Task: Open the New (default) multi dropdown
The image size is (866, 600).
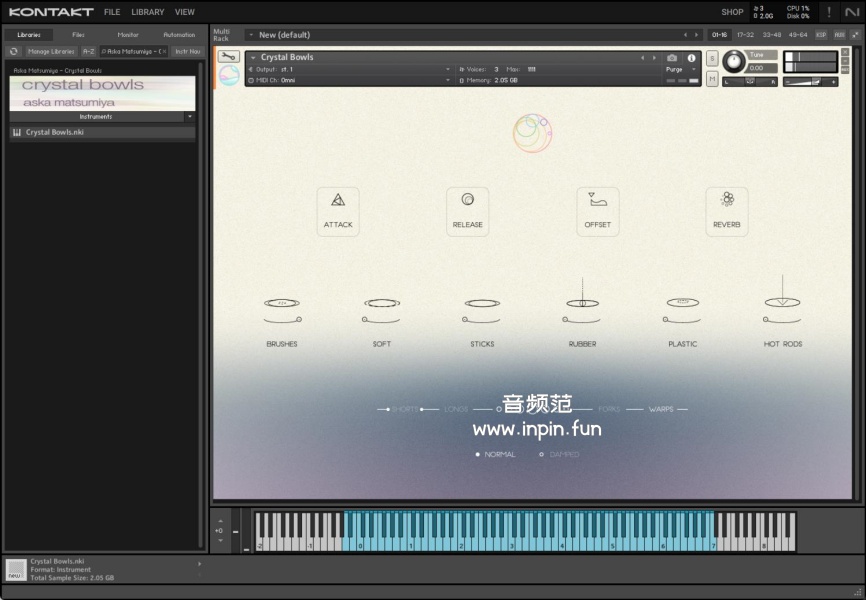Action: point(251,35)
